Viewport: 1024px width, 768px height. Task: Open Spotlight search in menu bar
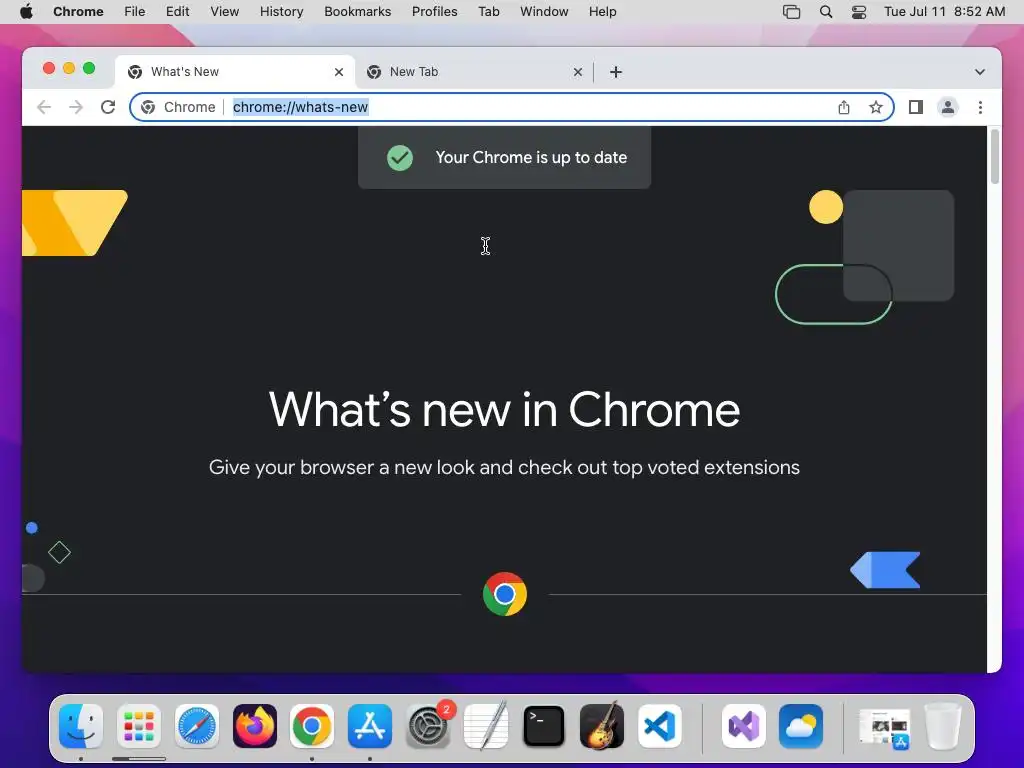(825, 12)
